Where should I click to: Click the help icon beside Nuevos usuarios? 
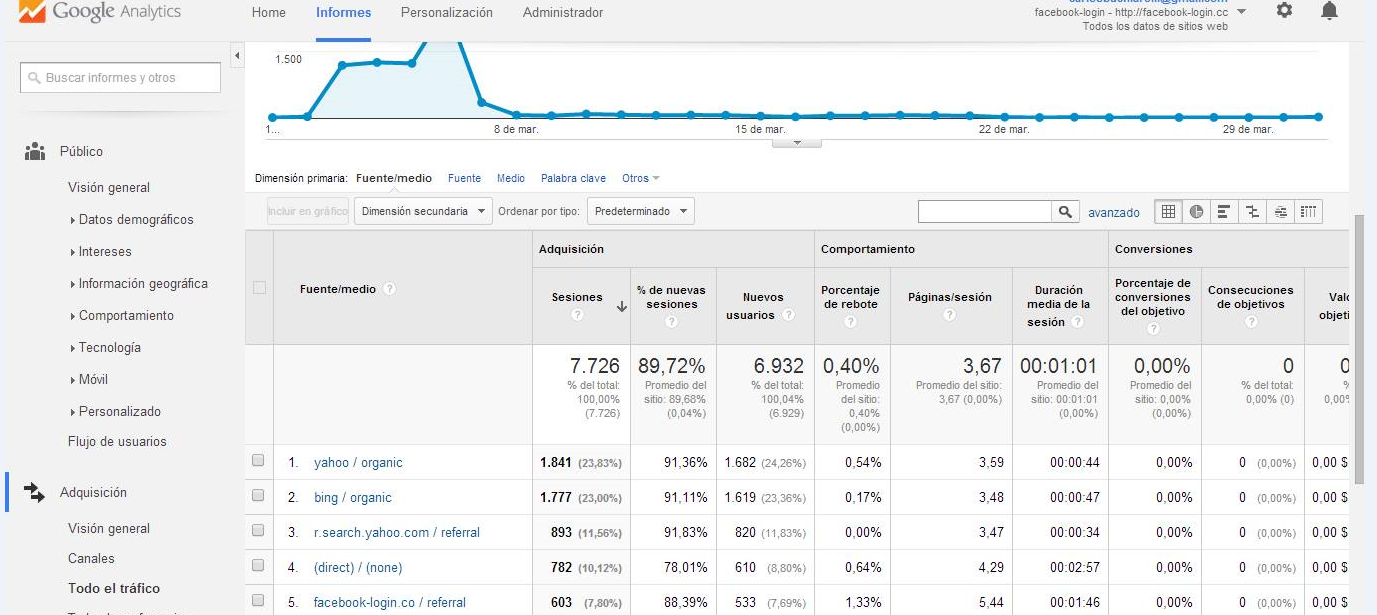789,315
